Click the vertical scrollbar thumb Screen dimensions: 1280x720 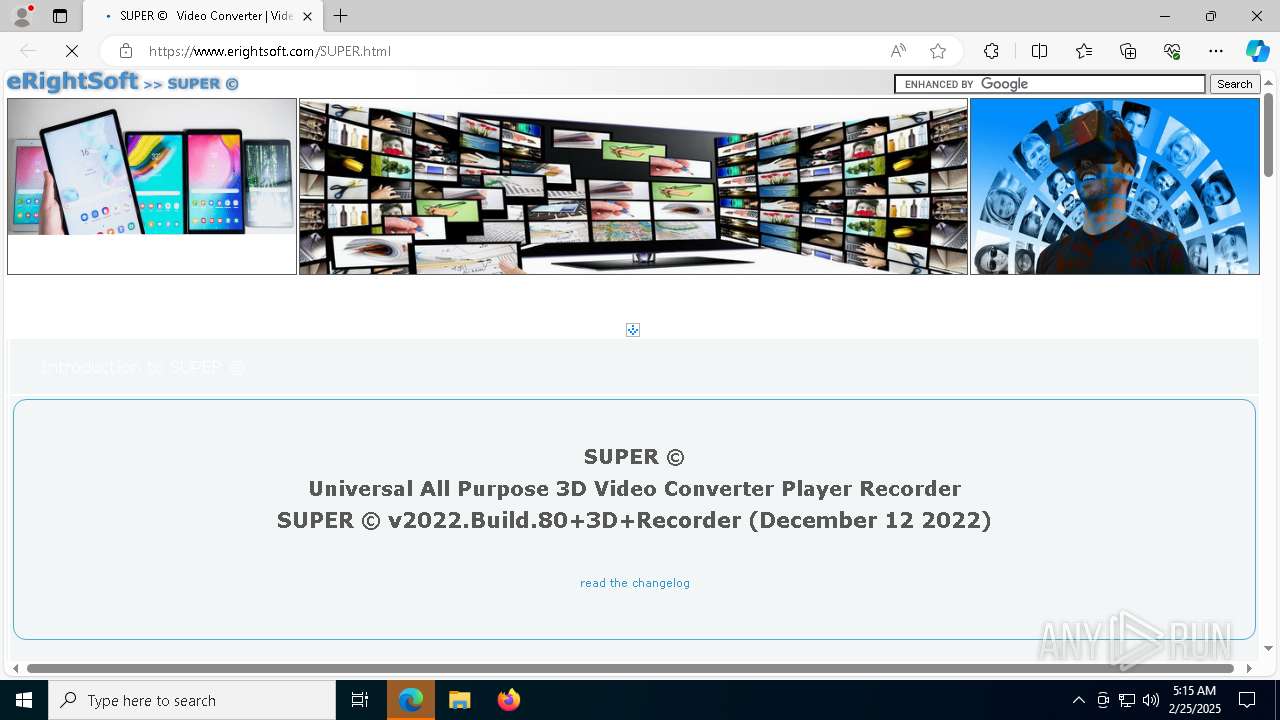(x=1268, y=133)
